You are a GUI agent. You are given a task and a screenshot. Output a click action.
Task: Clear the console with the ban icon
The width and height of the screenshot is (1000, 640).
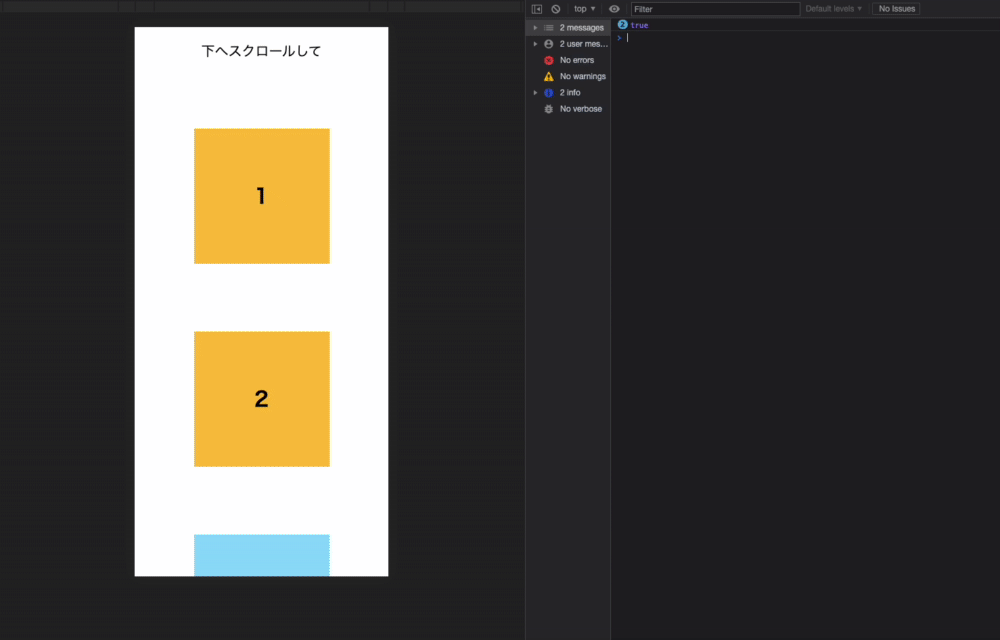[555, 9]
